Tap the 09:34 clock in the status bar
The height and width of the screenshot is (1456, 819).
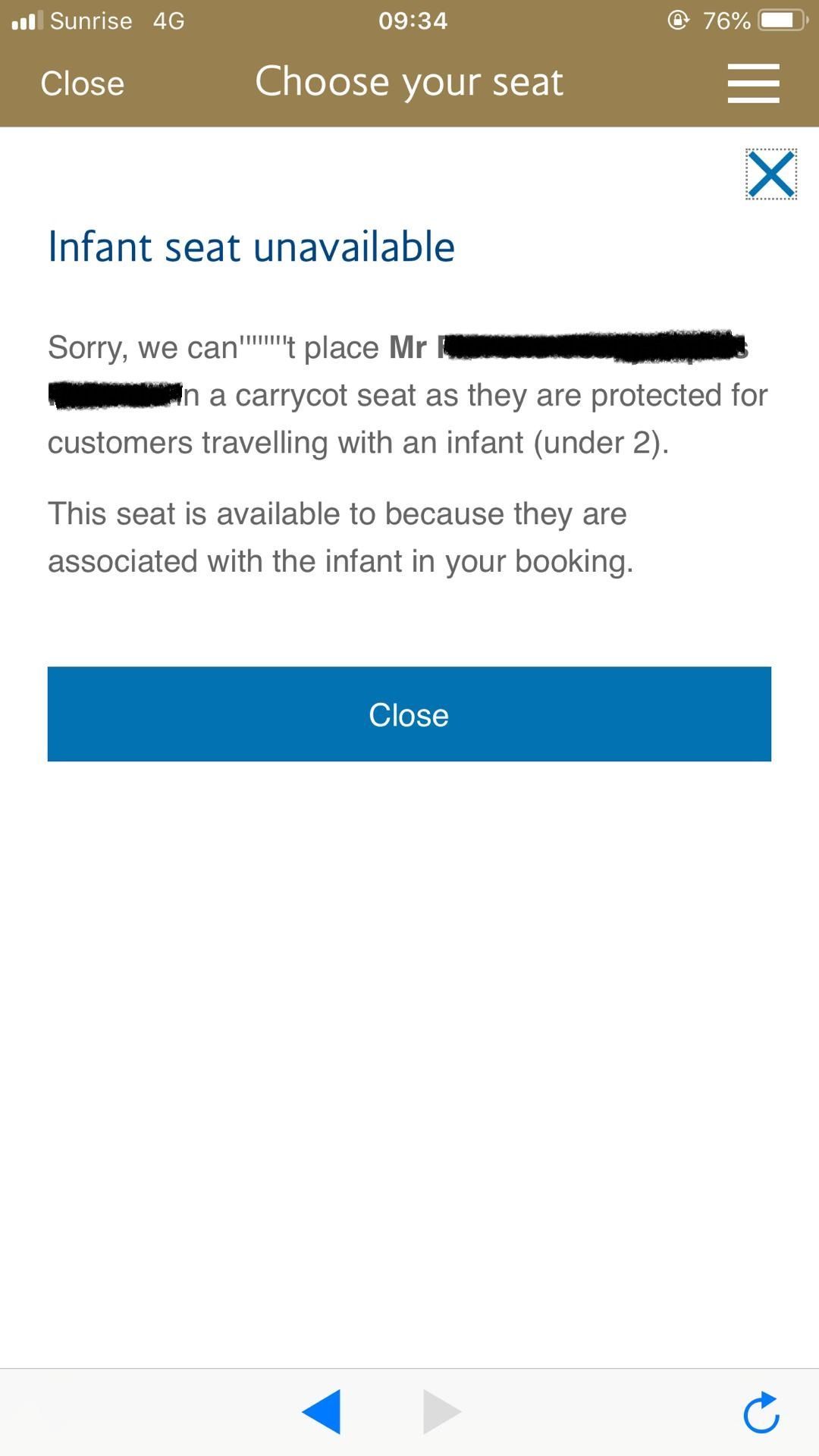tap(413, 20)
